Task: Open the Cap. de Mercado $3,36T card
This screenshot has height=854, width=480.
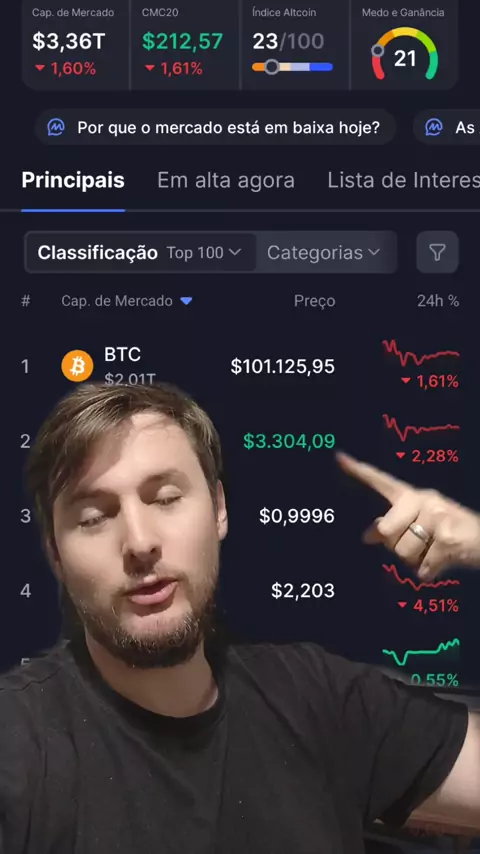Action: (x=76, y=44)
